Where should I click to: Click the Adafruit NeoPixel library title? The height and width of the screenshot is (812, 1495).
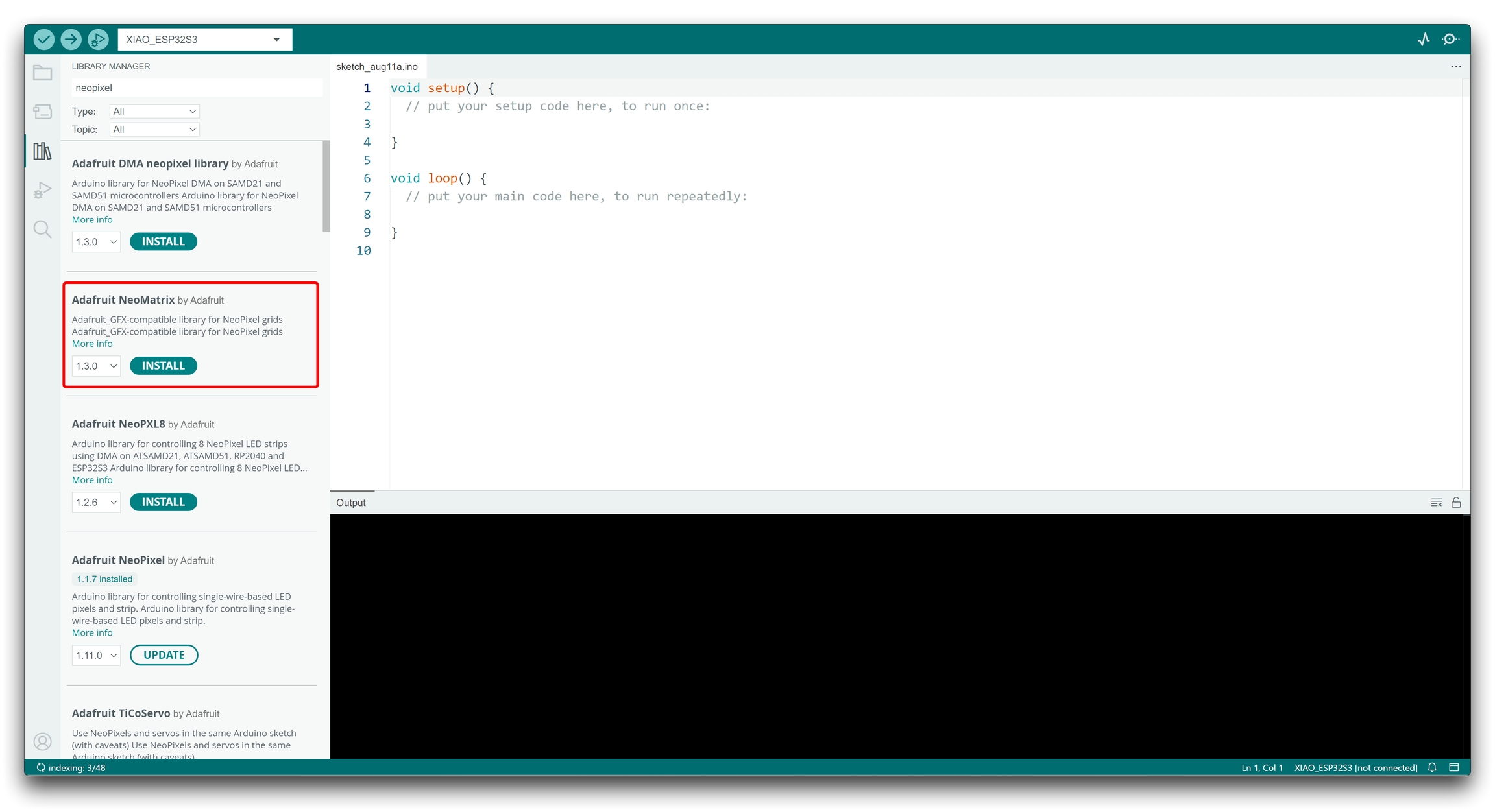coord(118,560)
